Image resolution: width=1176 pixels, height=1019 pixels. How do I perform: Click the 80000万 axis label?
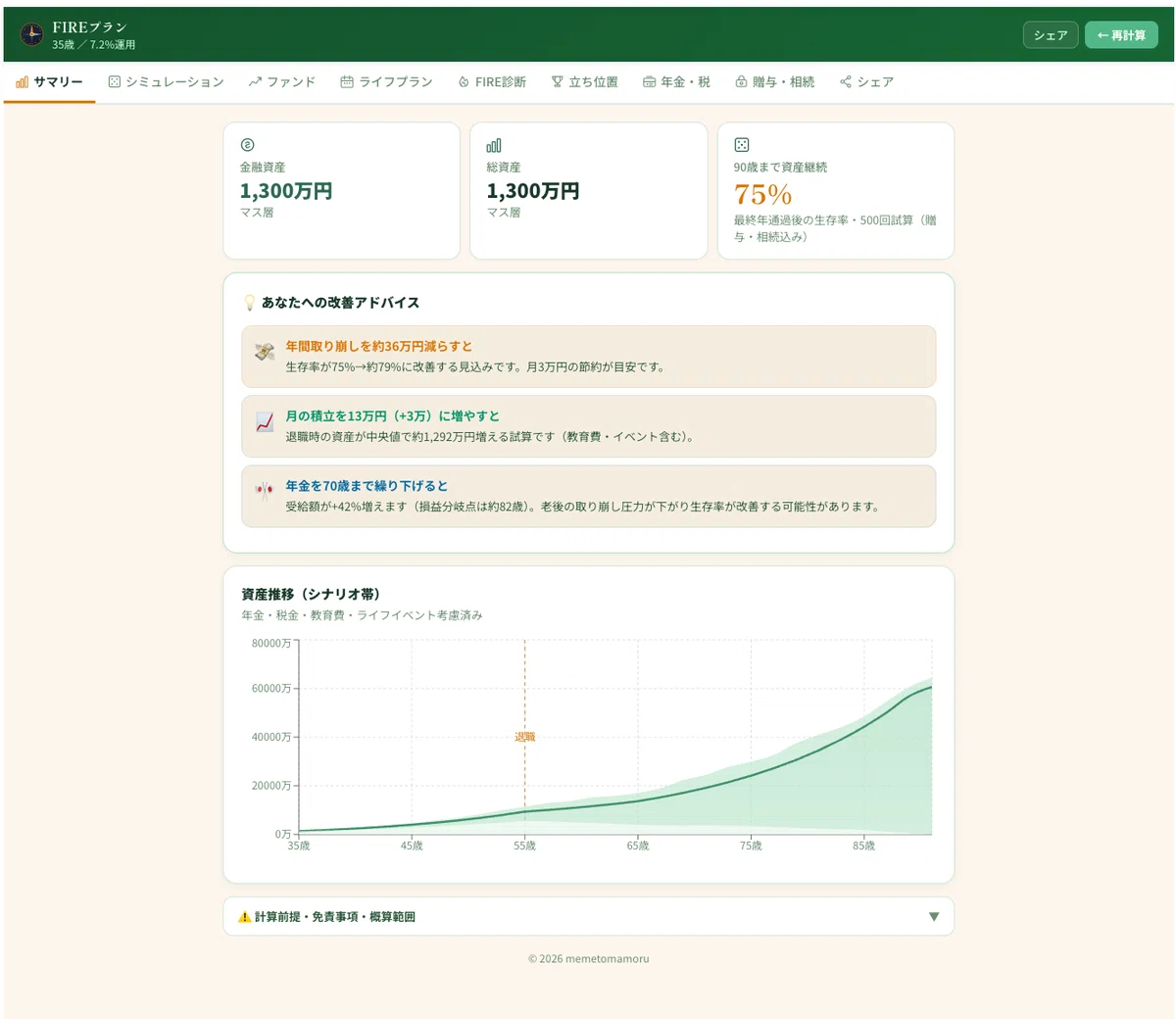tap(271, 644)
